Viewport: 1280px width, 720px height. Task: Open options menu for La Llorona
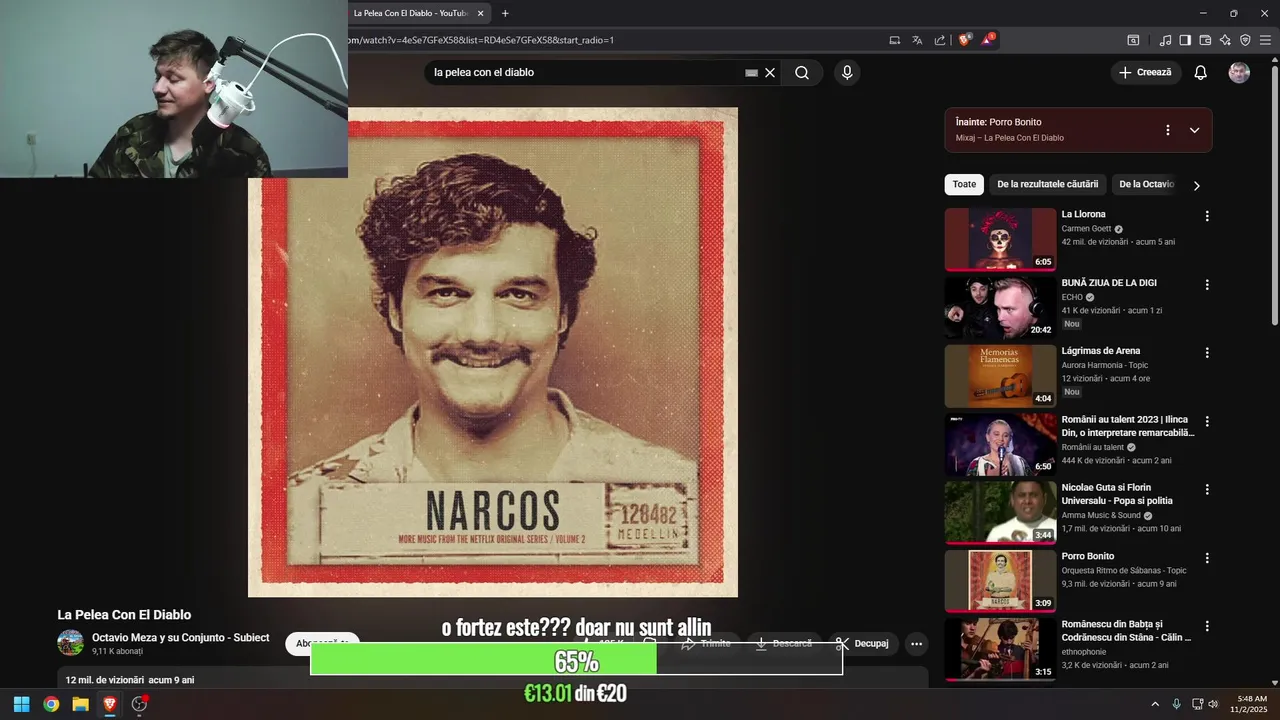[x=1207, y=216]
